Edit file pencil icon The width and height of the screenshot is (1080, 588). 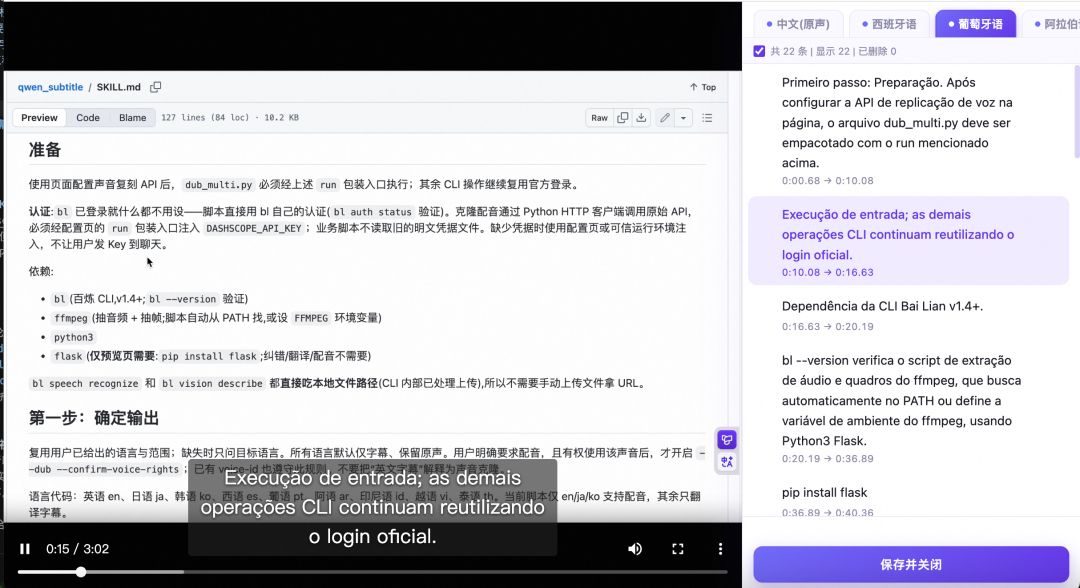coord(665,118)
